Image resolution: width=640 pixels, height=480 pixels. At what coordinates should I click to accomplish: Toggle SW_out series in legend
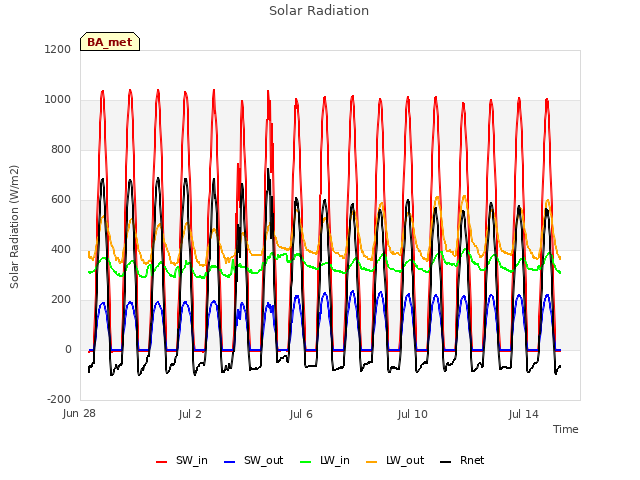253,460
